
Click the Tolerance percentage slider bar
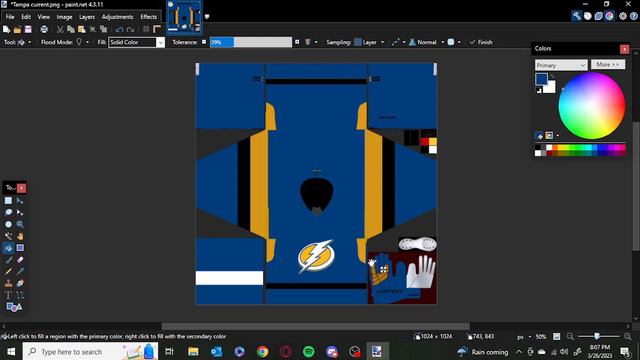(x=251, y=42)
